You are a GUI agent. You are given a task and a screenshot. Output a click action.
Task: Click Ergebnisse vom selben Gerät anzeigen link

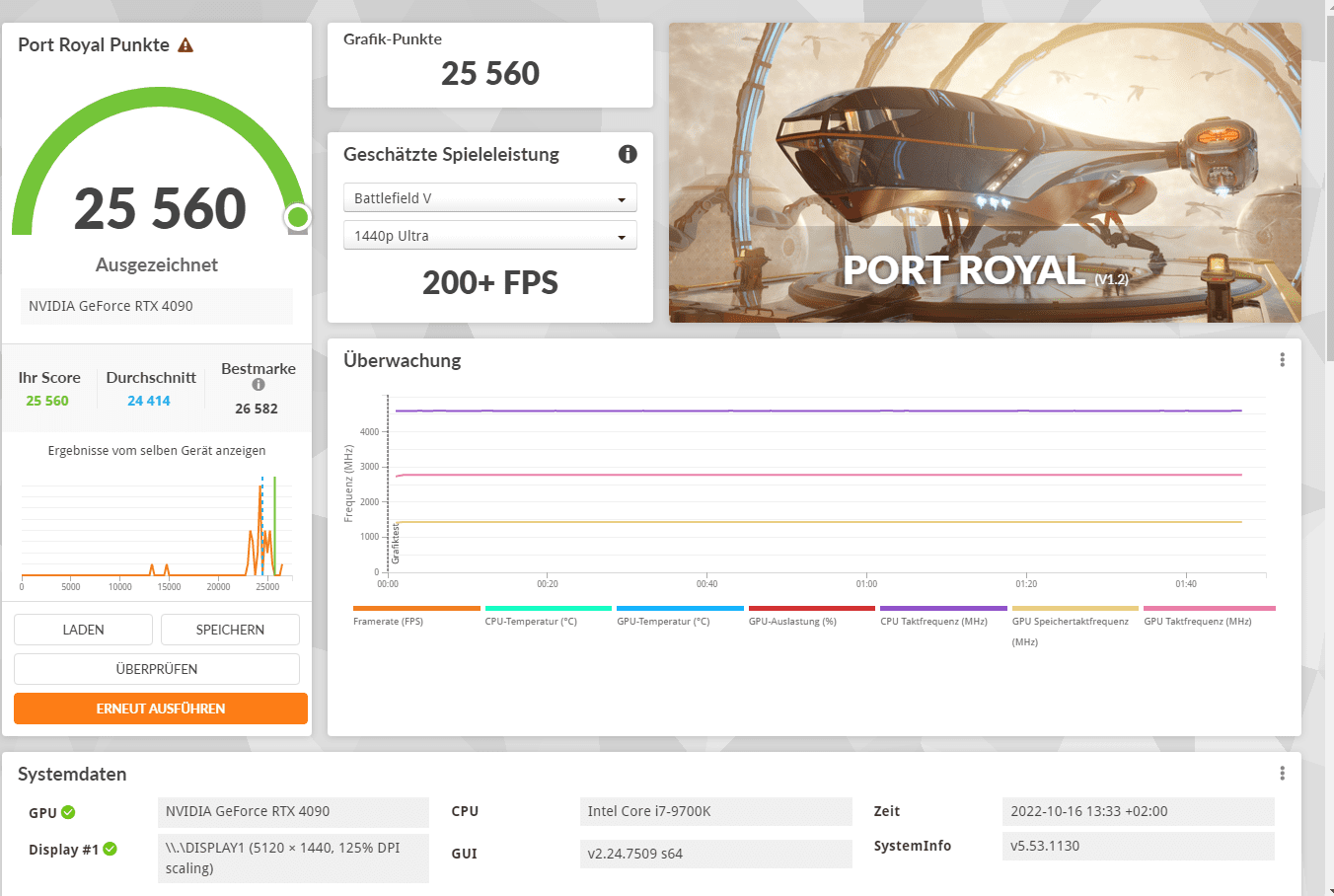(157, 450)
